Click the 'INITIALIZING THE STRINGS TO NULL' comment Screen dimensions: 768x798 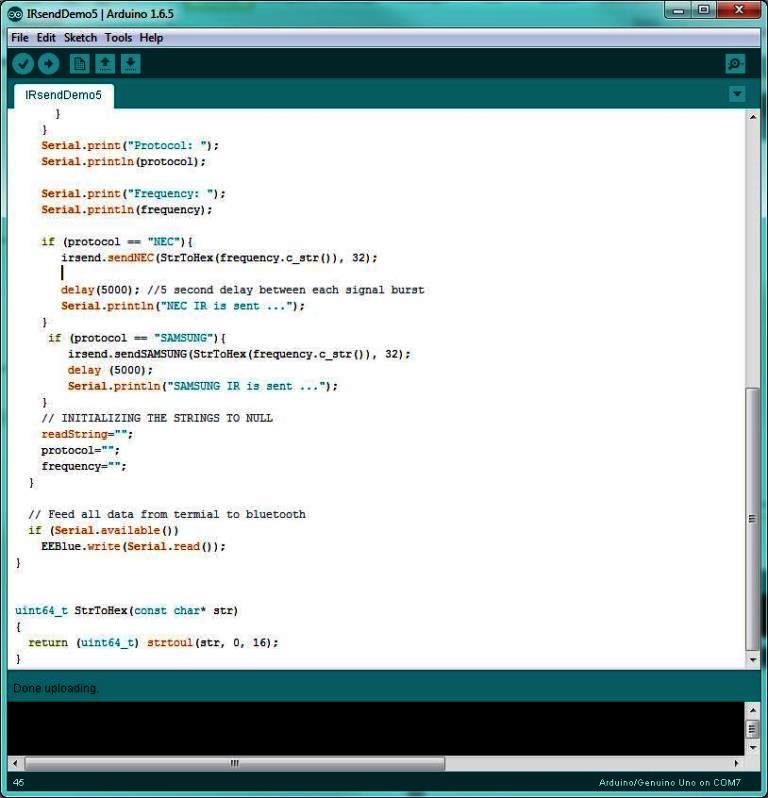157,418
